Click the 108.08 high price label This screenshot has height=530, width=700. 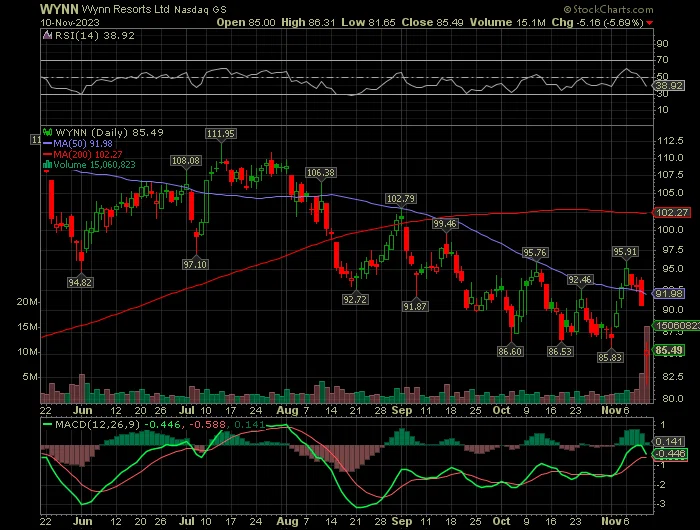(186, 160)
